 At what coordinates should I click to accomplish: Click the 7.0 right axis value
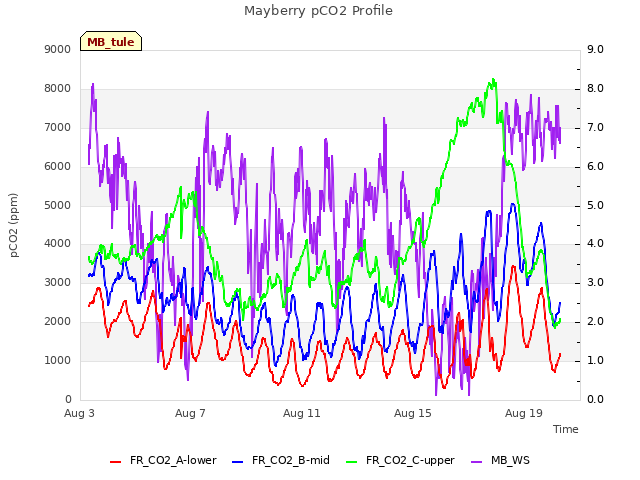click(596, 127)
